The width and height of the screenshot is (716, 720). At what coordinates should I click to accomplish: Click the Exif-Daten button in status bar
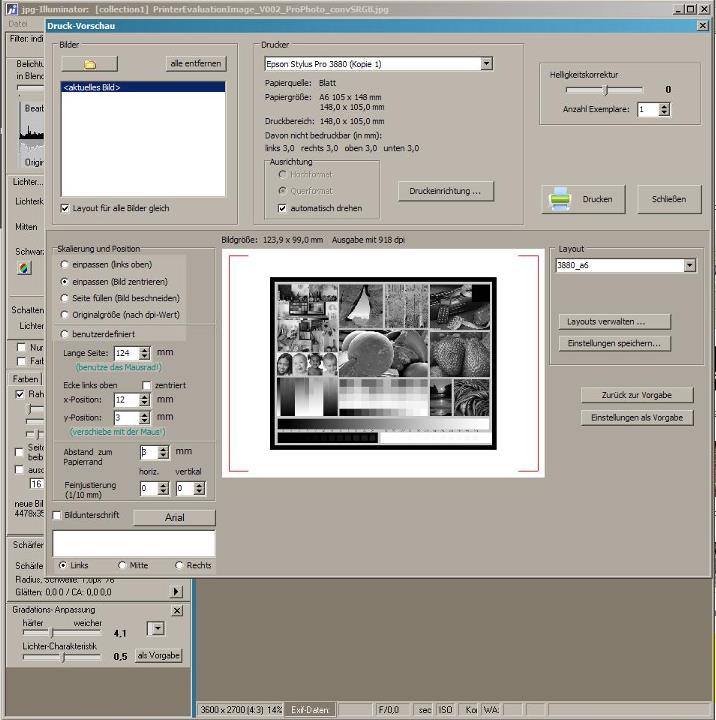pyautogui.click(x=309, y=710)
